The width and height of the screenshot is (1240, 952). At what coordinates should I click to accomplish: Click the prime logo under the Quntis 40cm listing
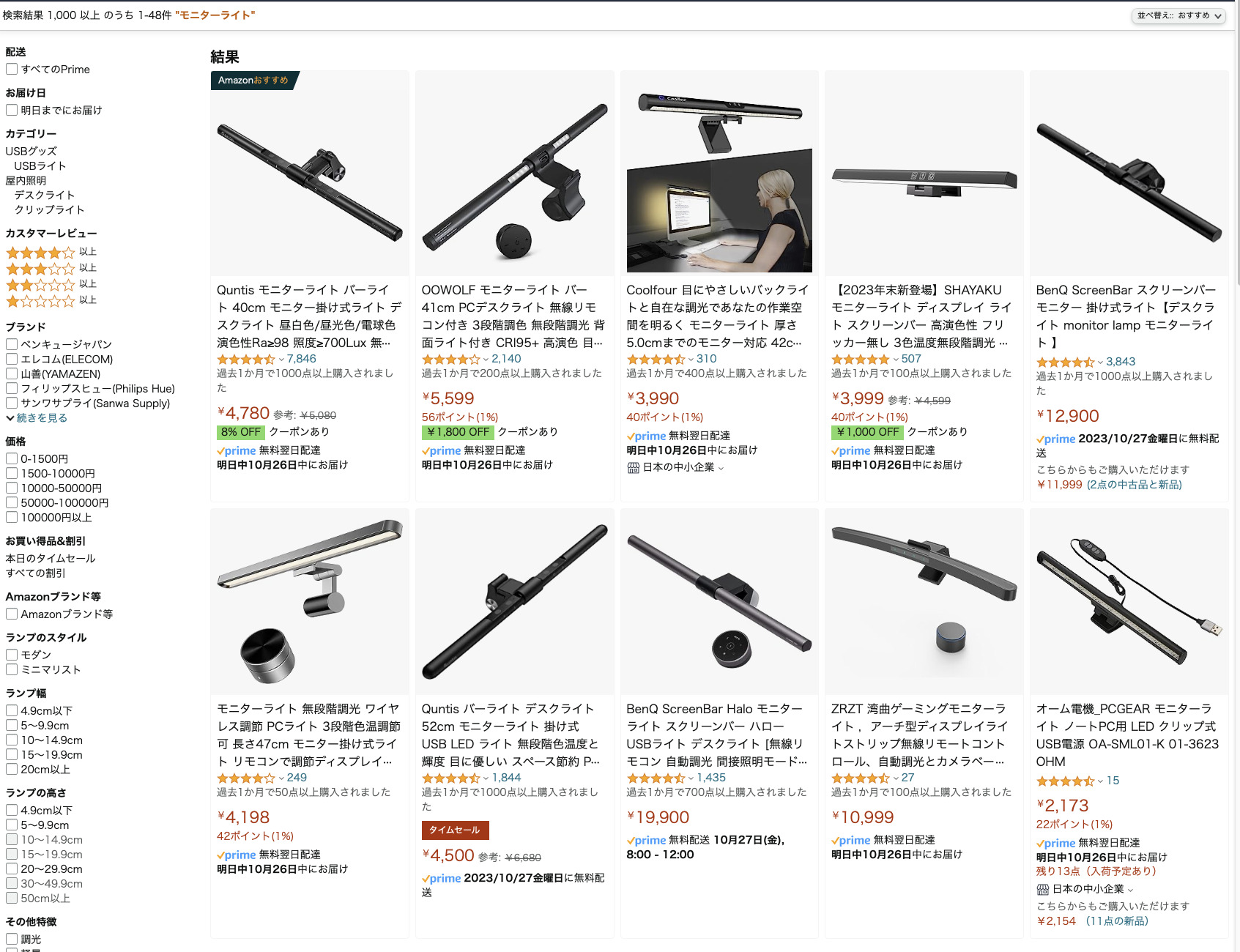[x=237, y=450]
